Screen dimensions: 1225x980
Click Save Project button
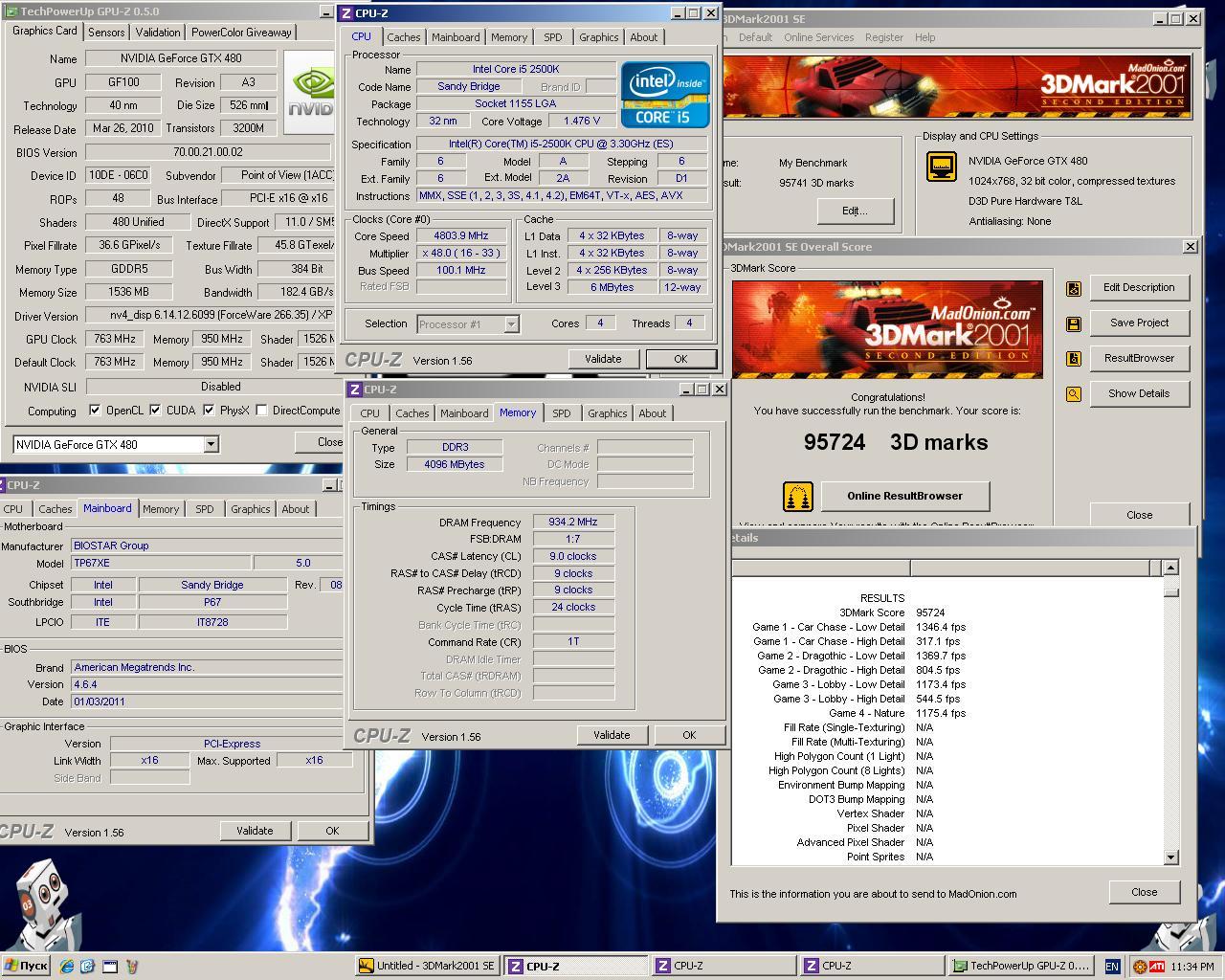[x=1139, y=323]
